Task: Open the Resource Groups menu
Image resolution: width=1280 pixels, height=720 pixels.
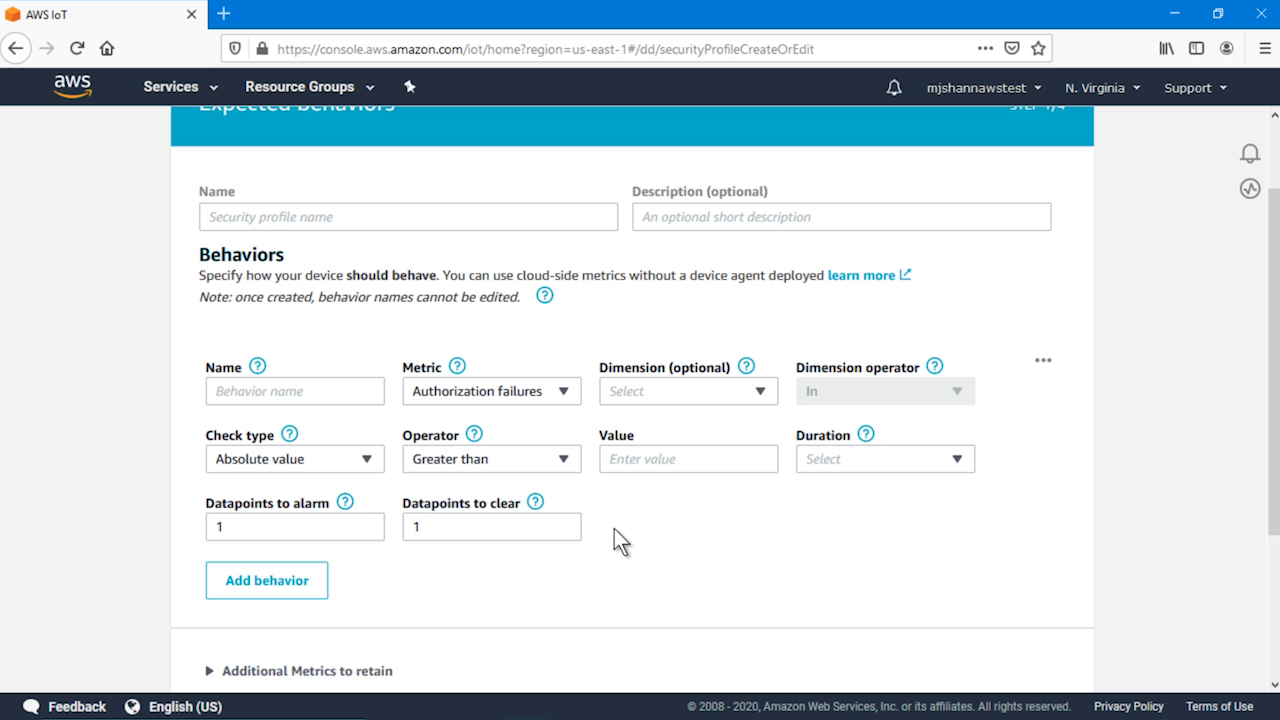Action: pyautogui.click(x=309, y=87)
